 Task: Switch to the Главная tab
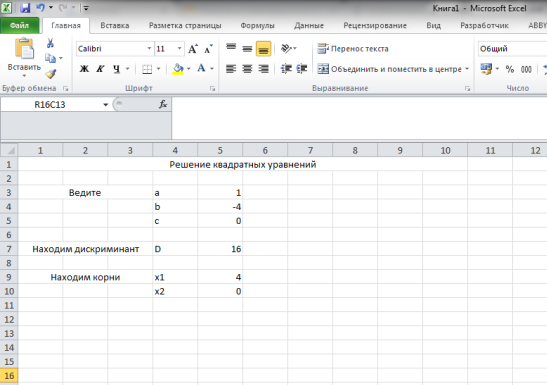tap(66, 25)
